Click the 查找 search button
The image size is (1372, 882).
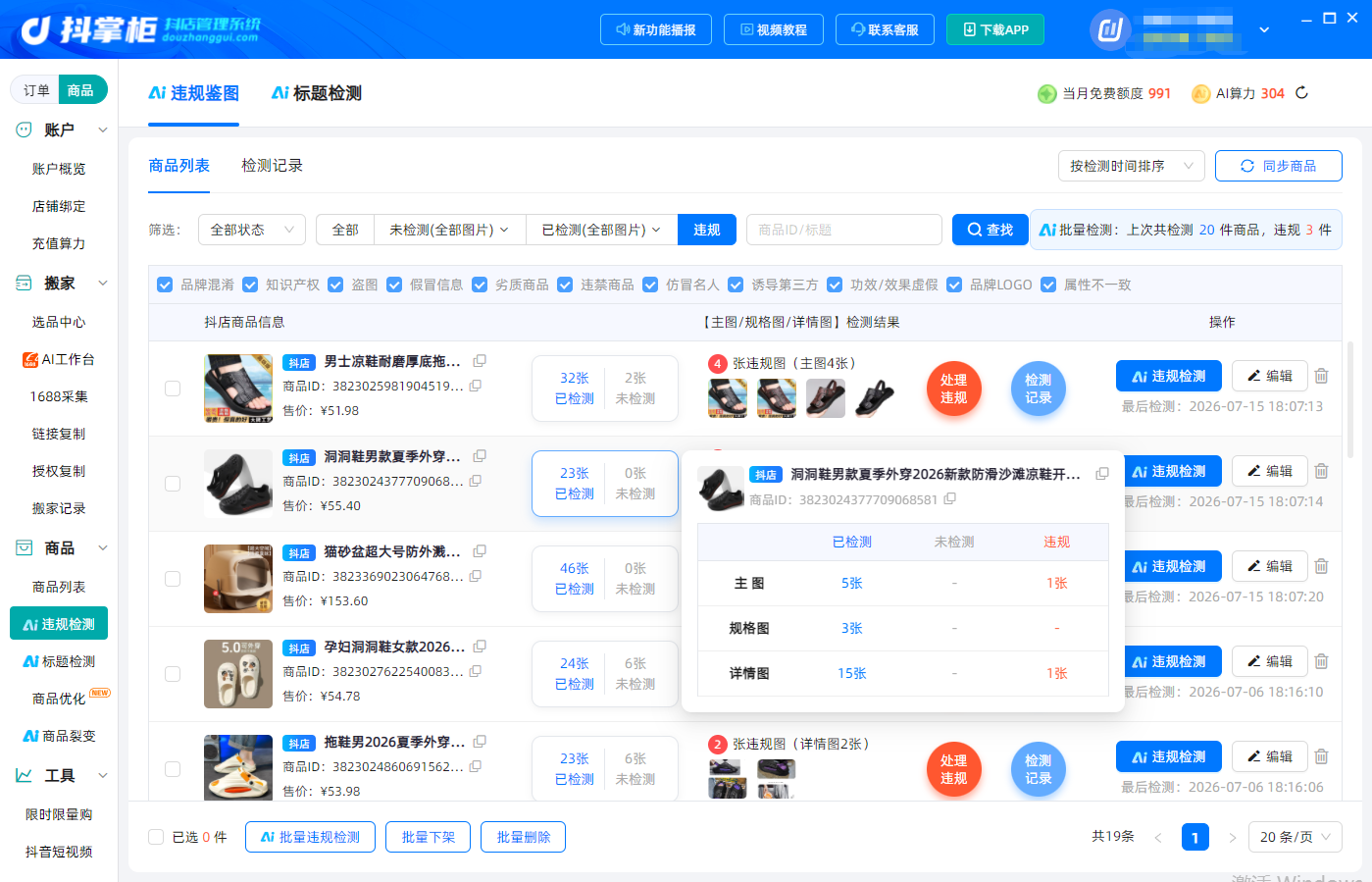tap(991, 230)
